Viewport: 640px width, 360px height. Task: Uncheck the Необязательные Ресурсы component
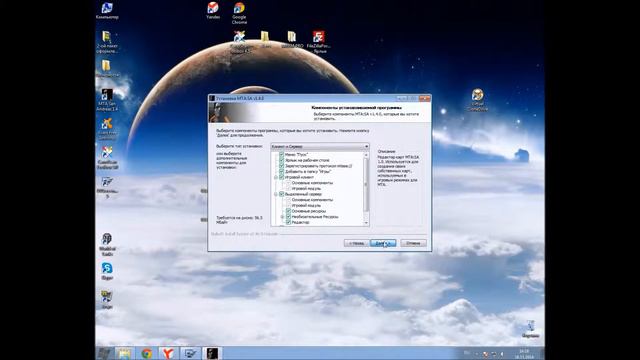[x=288, y=217]
